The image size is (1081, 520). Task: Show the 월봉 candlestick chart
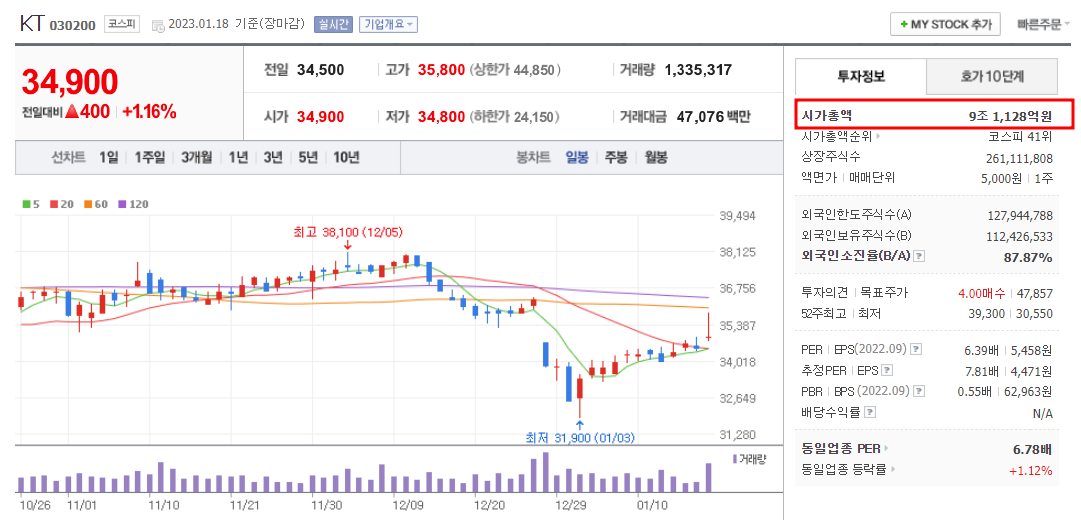tap(656, 157)
